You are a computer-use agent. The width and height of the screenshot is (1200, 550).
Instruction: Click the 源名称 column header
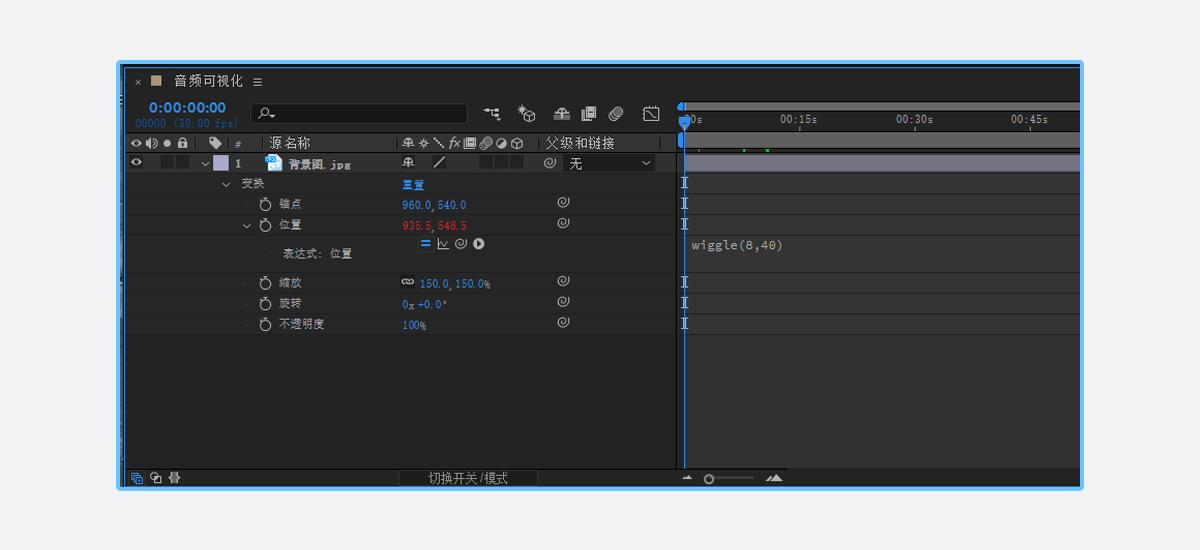coord(290,144)
